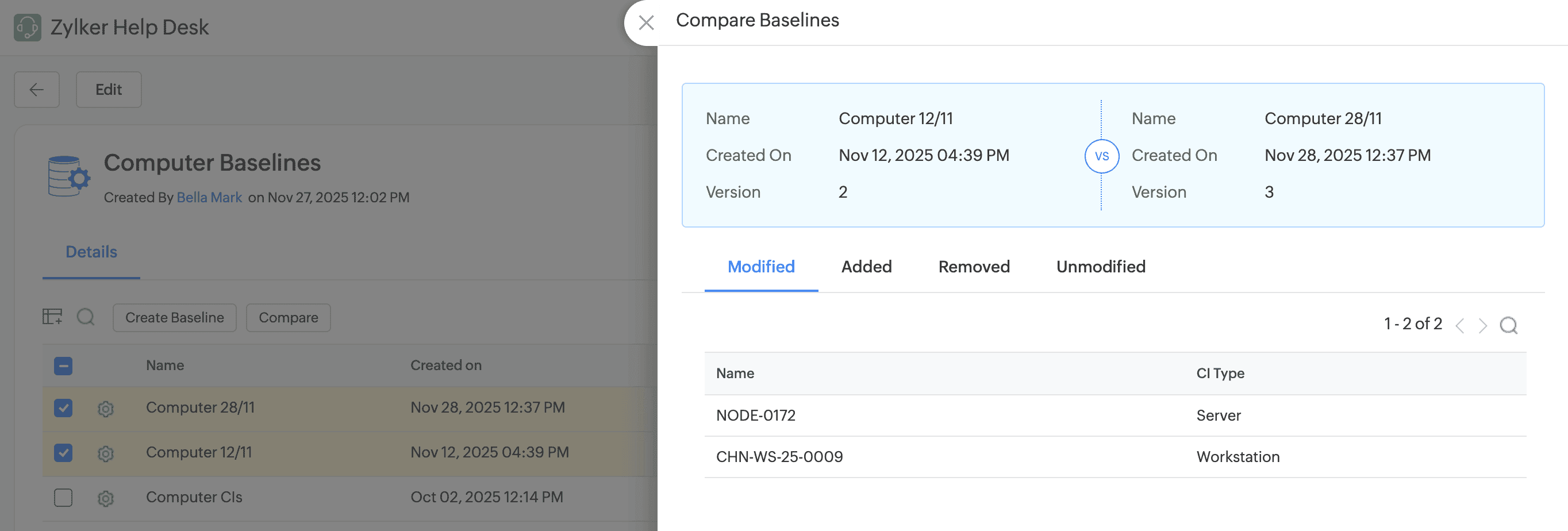Viewport: 1568px width, 531px height.
Task: Open gear settings for Computer 28/11
Action: [x=106, y=409]
